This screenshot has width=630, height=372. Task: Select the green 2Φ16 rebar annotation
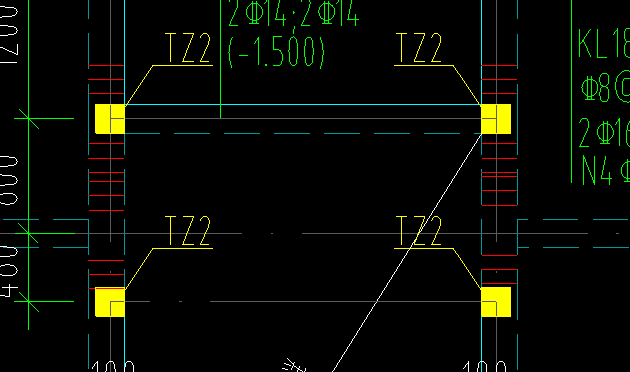pos(604,133)
